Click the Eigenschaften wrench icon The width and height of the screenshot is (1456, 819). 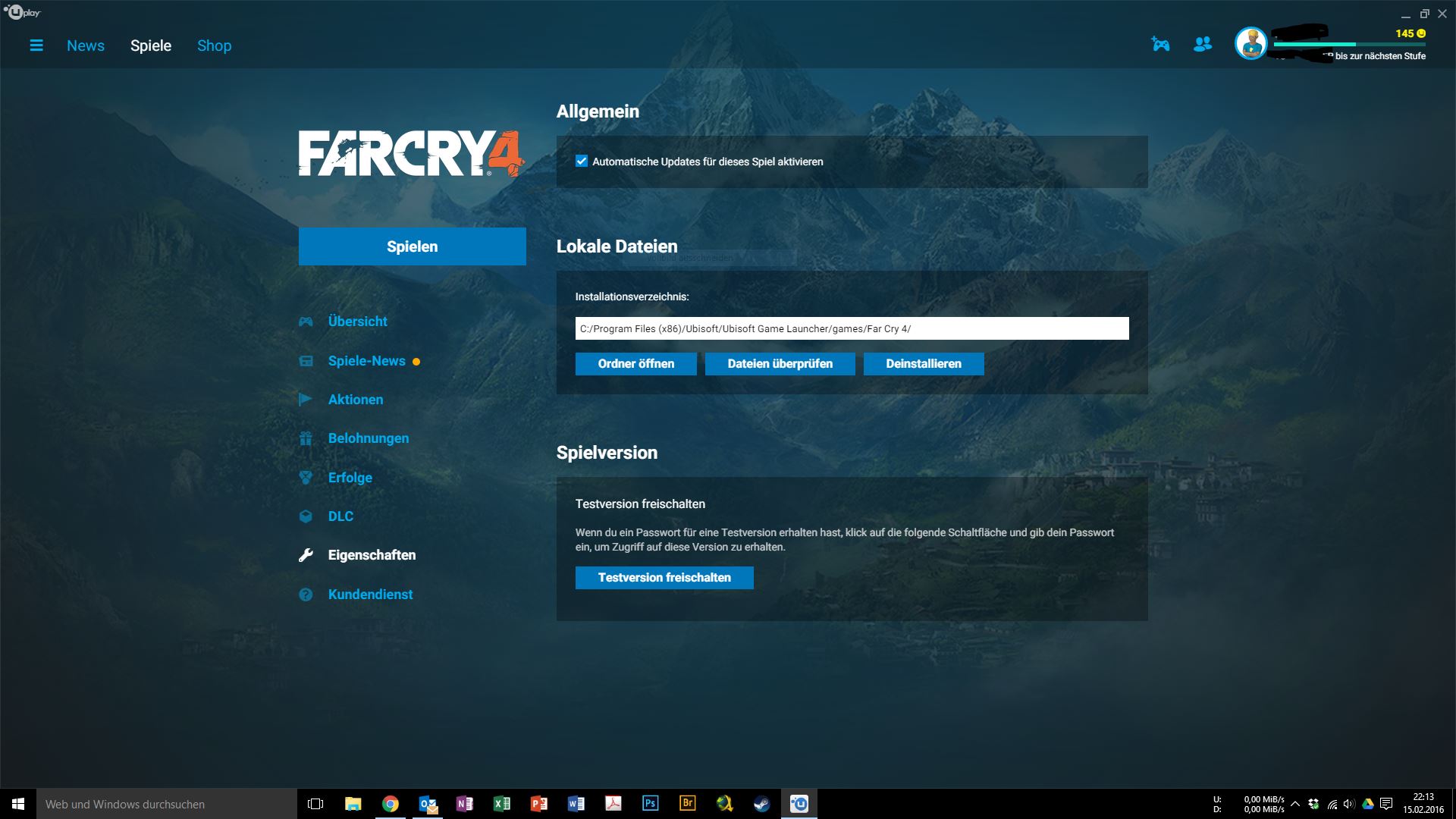306,555
